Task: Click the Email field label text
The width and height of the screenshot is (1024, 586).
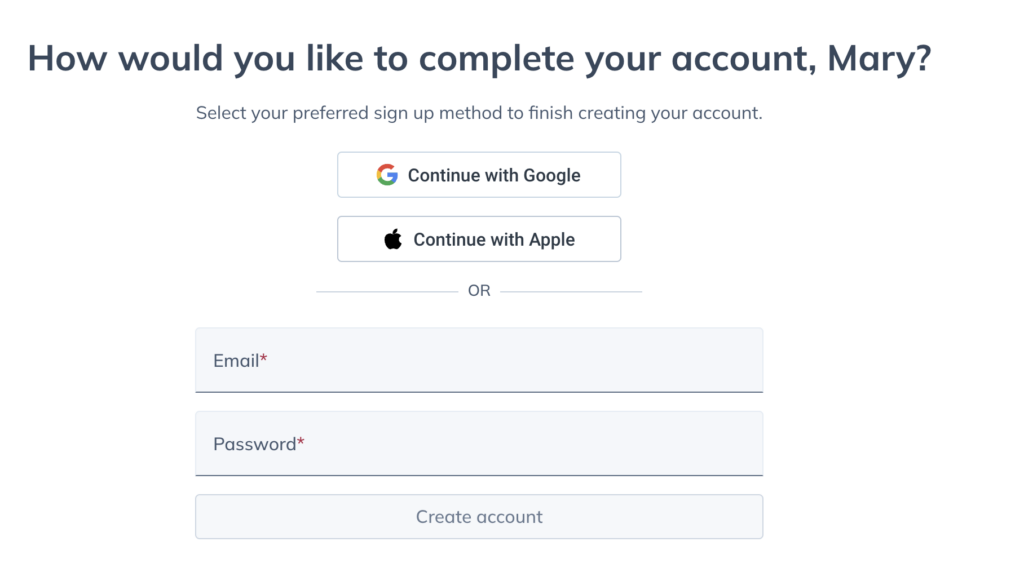Action: pos(236,361)
